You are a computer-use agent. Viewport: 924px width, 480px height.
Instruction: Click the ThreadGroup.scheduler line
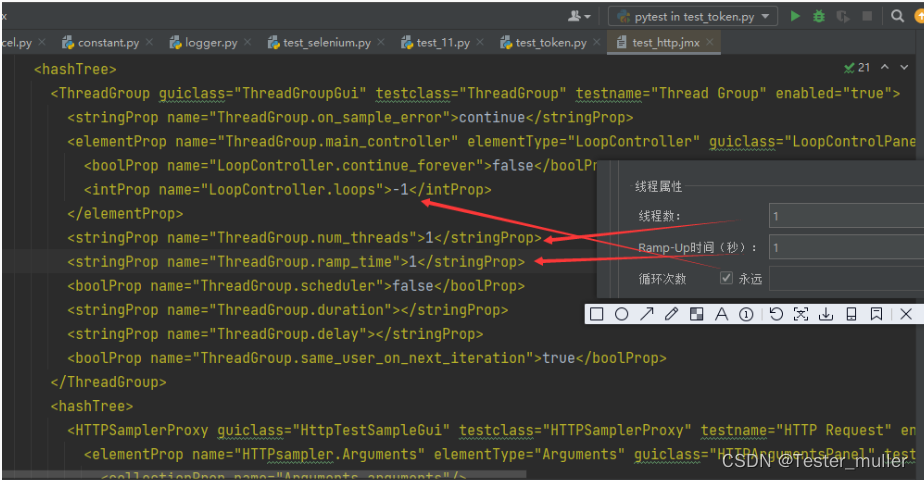coord(296,286)
